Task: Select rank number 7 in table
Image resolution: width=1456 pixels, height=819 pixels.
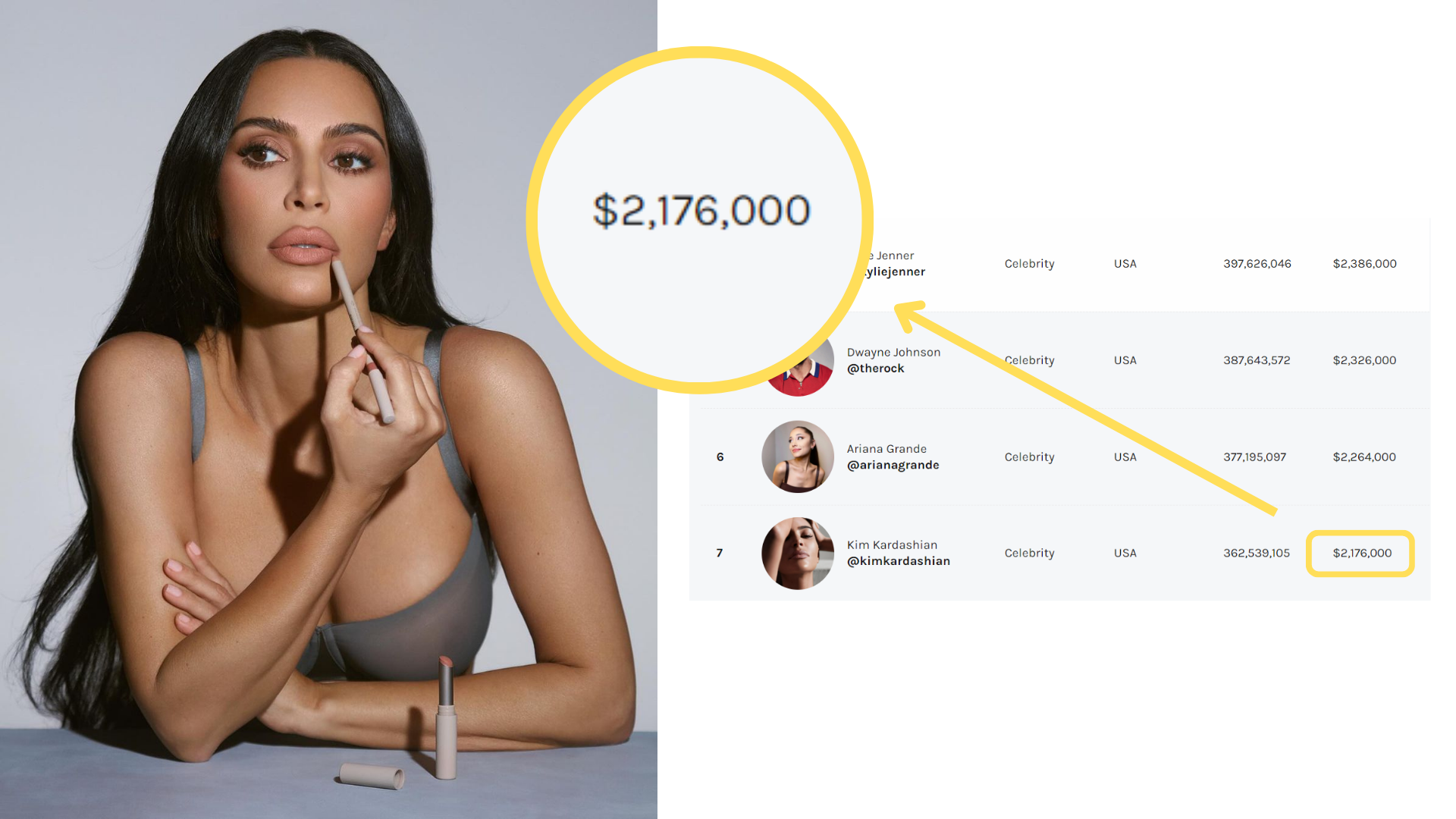Action: [720, 553]
